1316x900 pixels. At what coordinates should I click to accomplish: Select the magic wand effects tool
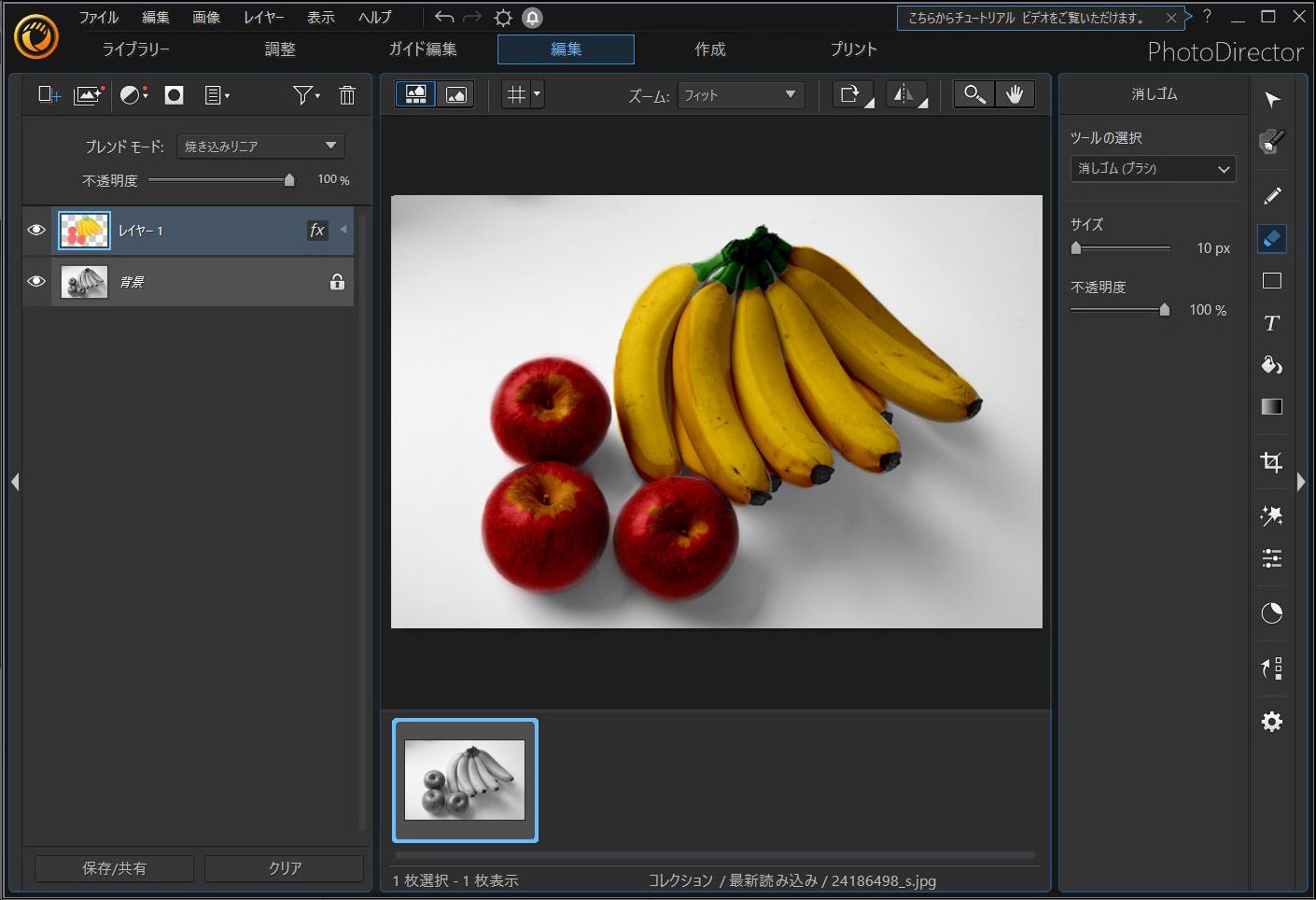point(1272,516)
